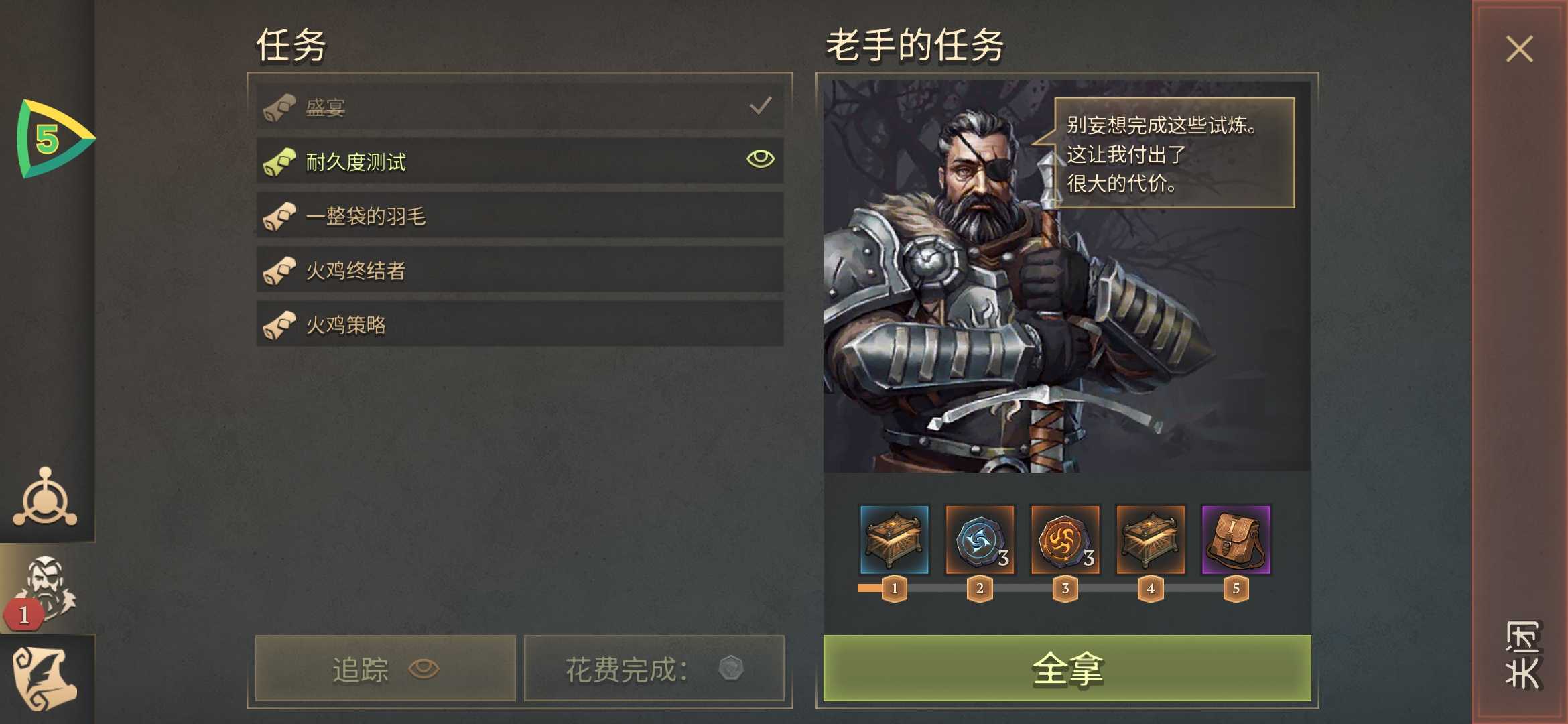Open the 火鸡策略 task entry

pos(520,324)
